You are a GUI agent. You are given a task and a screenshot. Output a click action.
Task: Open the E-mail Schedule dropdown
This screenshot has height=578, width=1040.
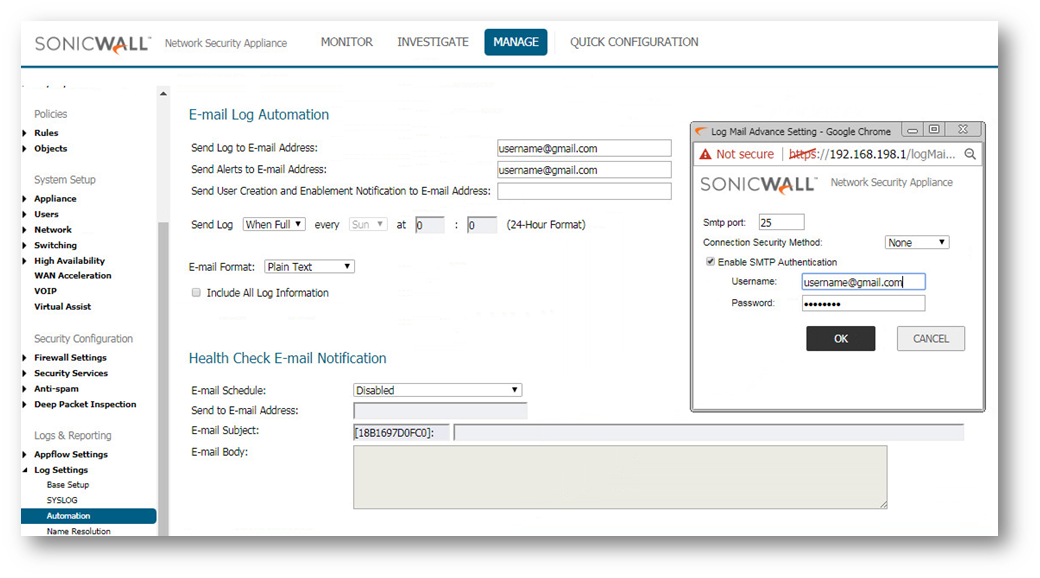(437, 390)
